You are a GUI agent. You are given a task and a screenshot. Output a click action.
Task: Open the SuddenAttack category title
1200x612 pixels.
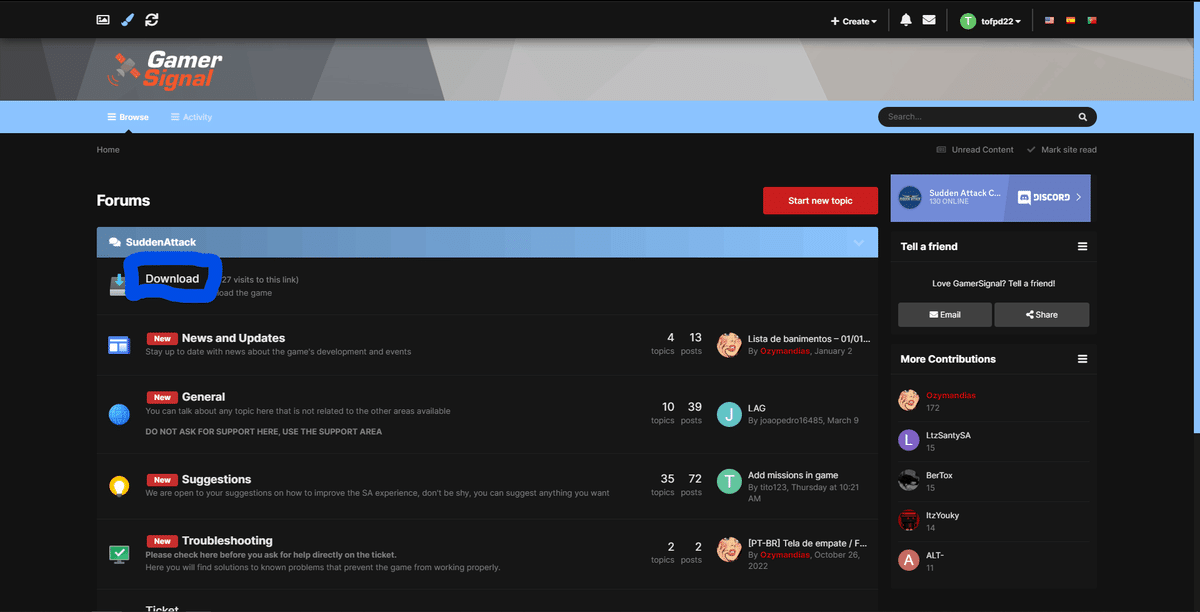(x=161, y=242)
